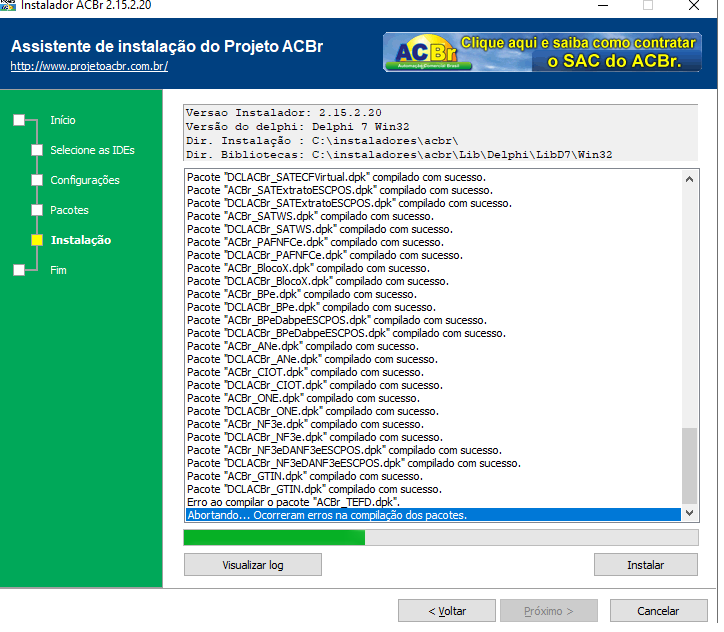Screen dimensions: 724x632
Task: Go back with the Voltar button
Action: pos(447,611)
